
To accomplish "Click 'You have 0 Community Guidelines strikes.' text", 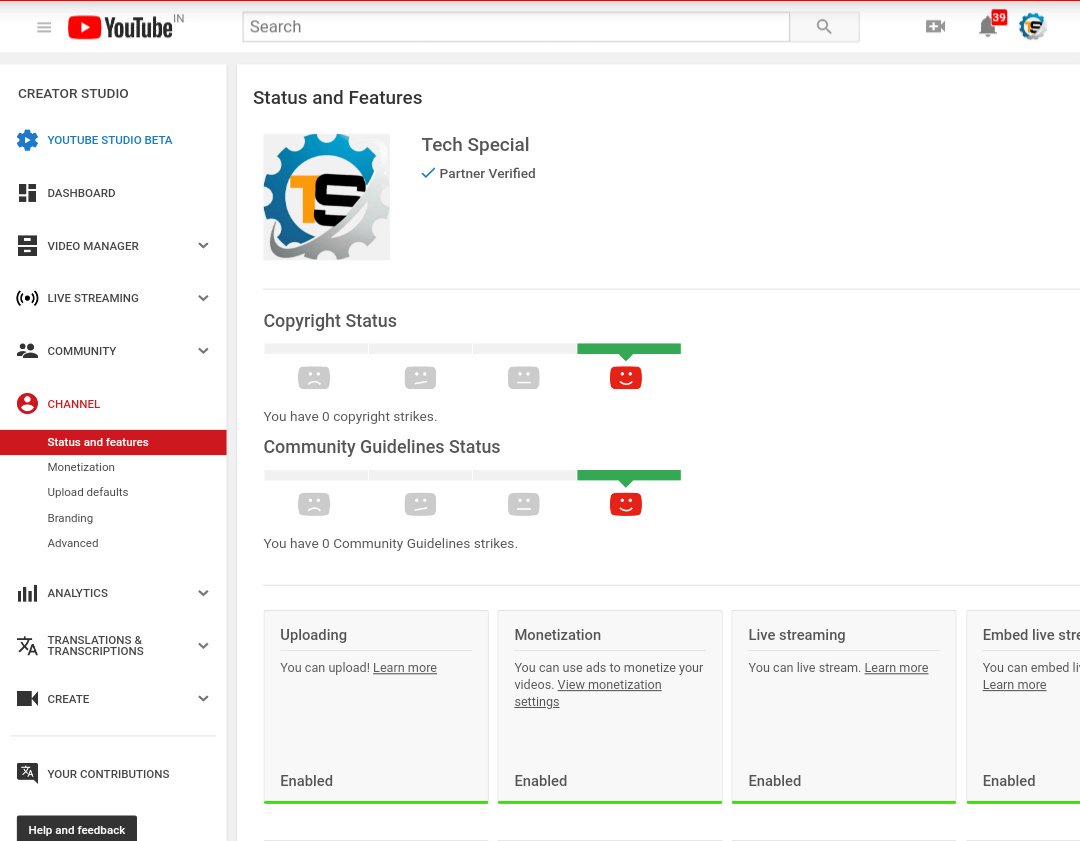I will click(391, 543).
